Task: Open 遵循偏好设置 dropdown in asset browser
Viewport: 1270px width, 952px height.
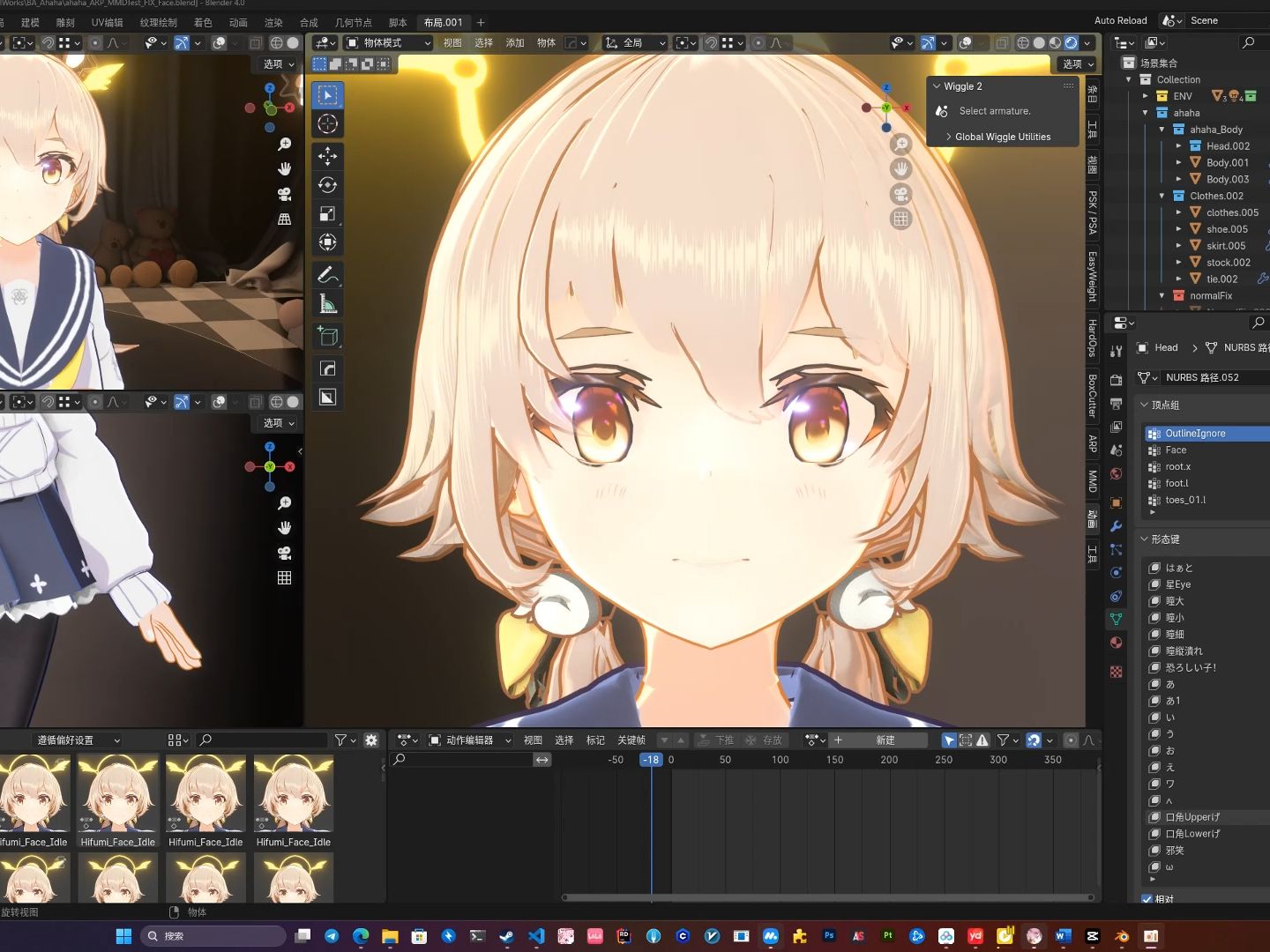Action: [78, 740]
